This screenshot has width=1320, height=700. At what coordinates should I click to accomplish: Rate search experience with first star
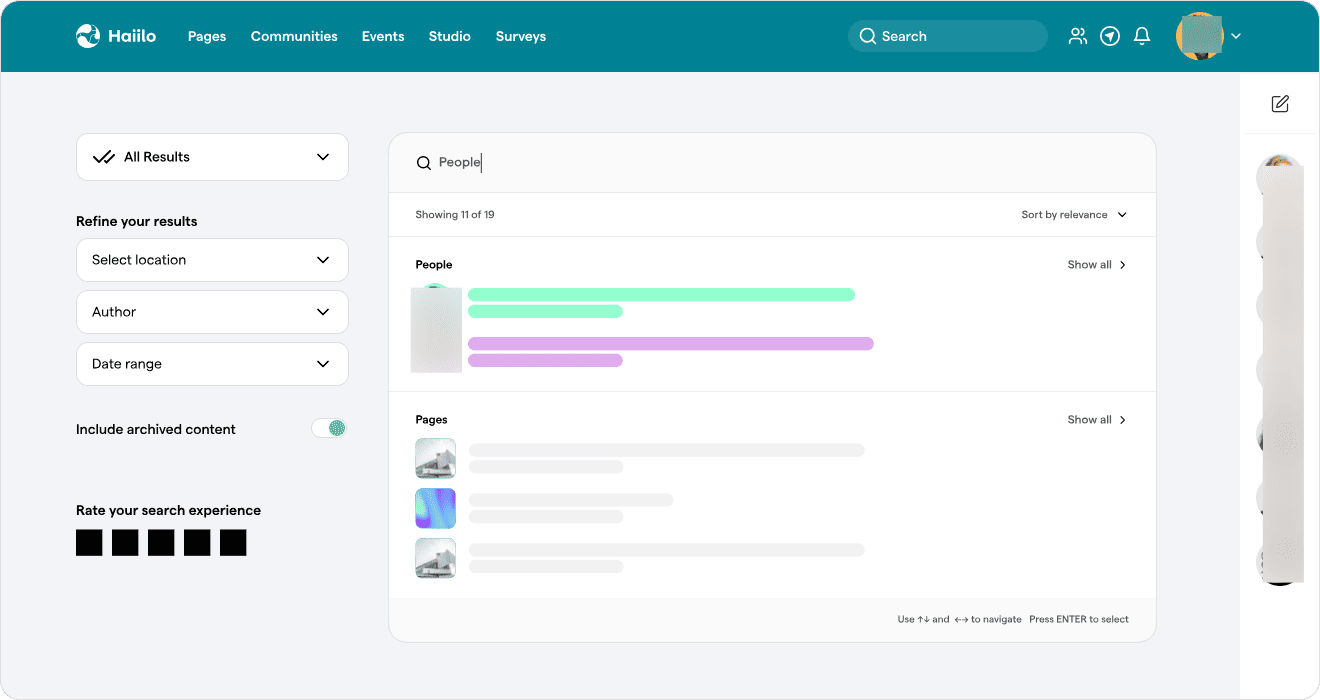pos(89,543)
